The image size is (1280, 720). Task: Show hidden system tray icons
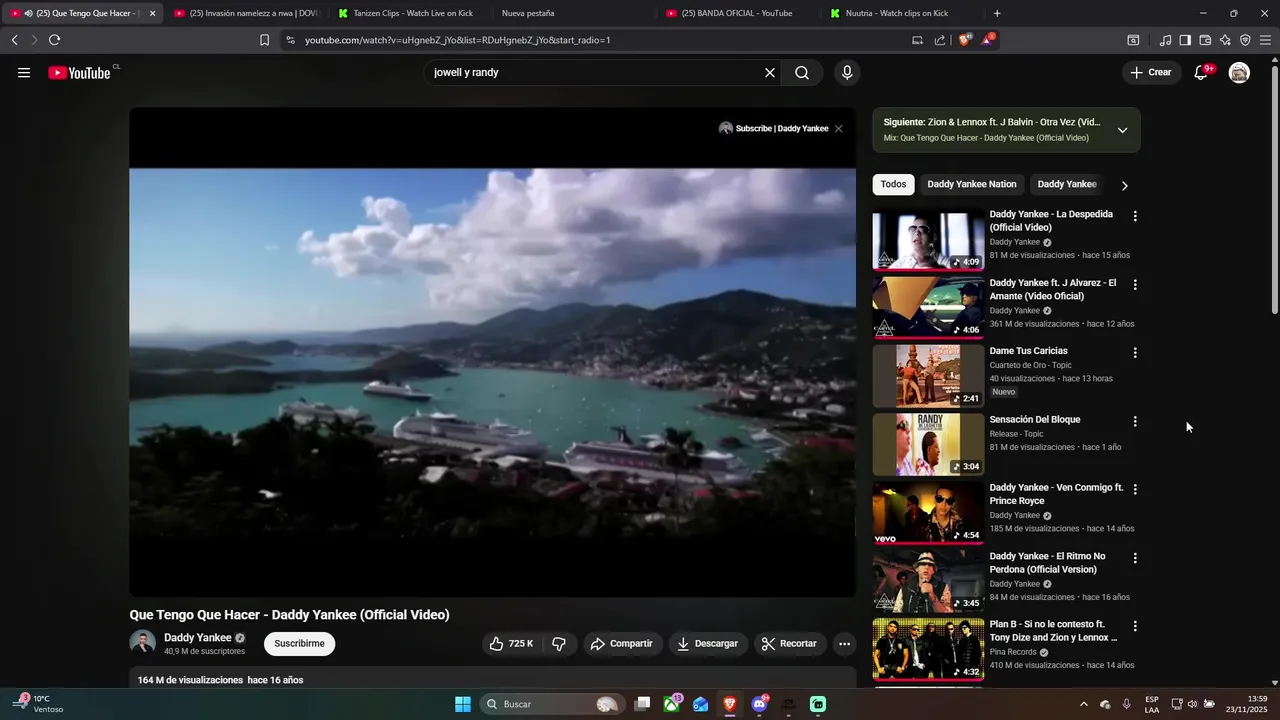[x=1084, y=704]
